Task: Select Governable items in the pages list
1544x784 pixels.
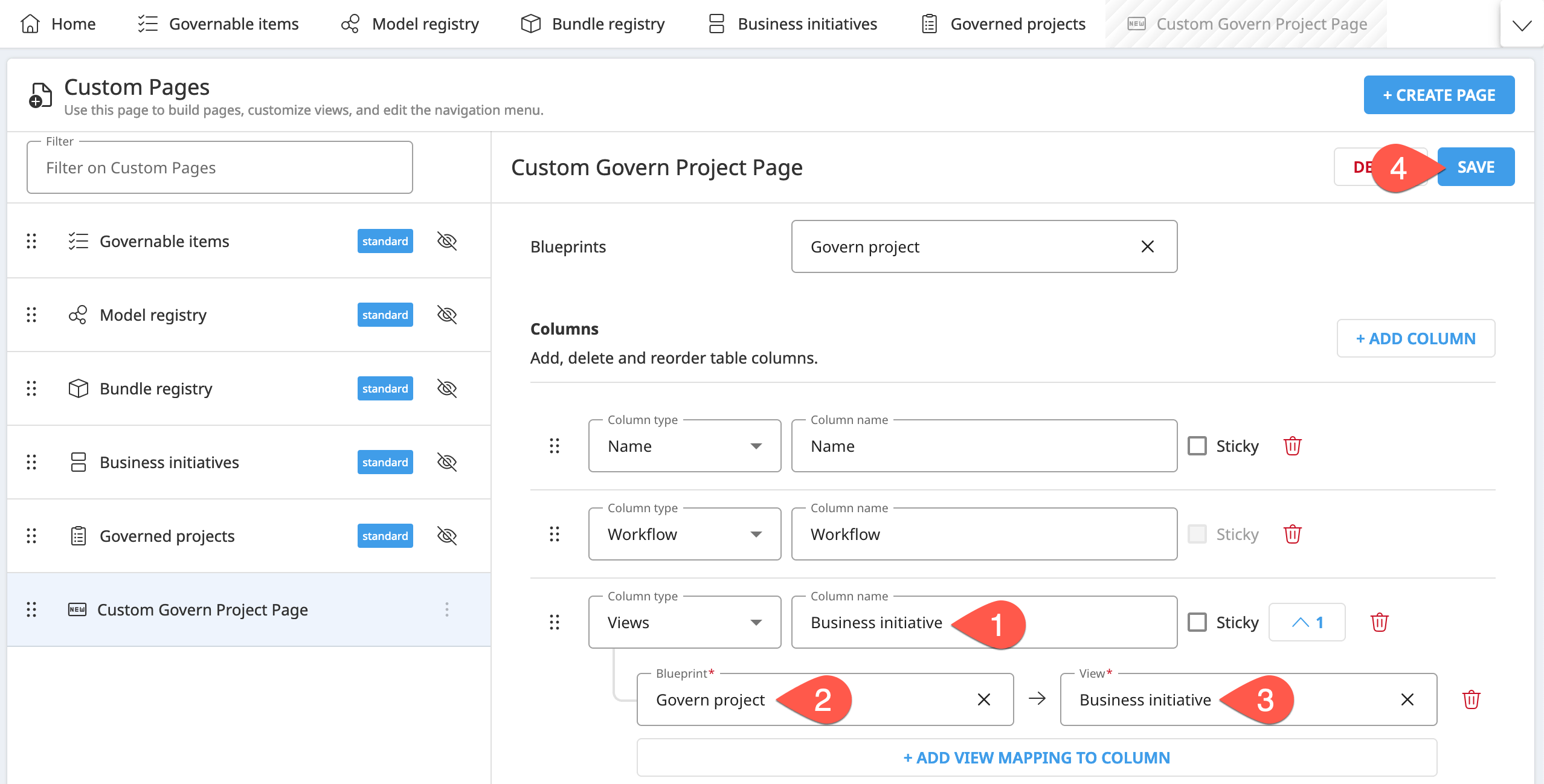Action: point(249,241)
